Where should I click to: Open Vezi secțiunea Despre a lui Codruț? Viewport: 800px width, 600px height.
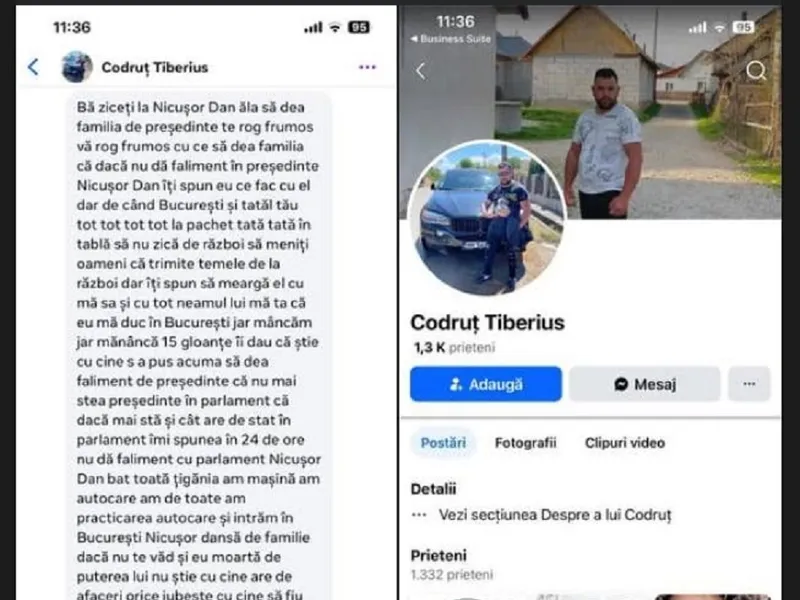click(555, 515)
